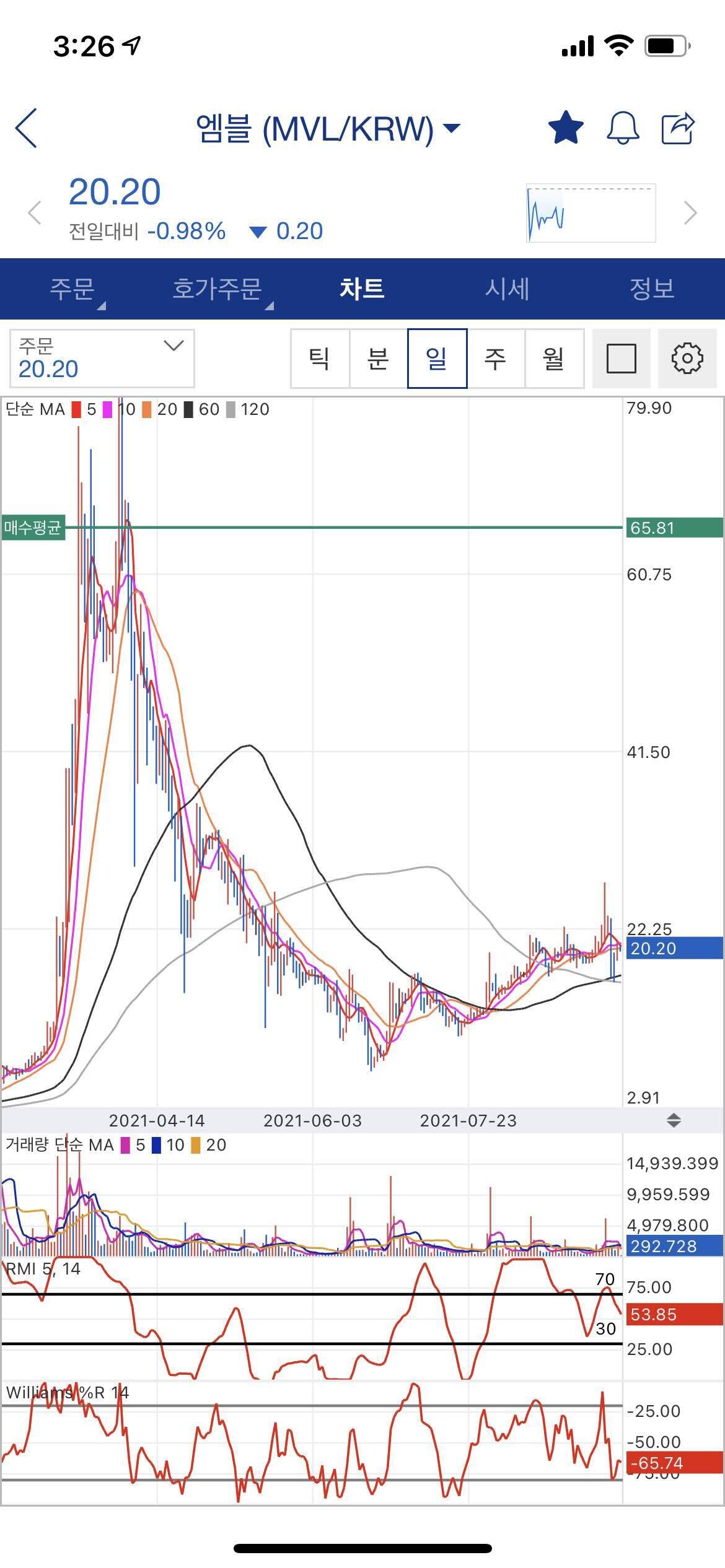The image size is (725, 1568).
Task: Open price alert bell icon
Action: coord(622,128)
